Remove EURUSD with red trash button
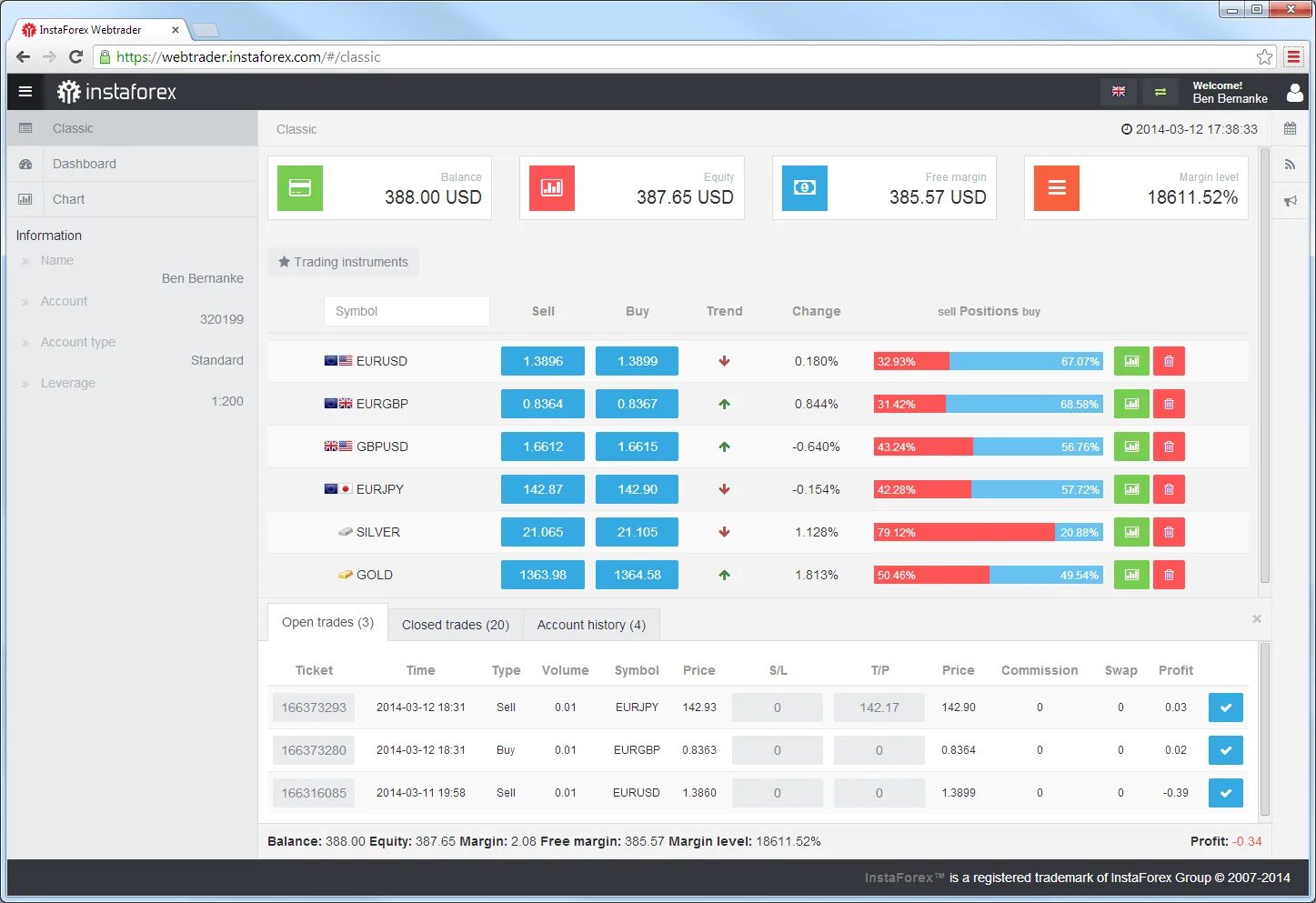1316x903 pixels. click(x=1169, y=361)
